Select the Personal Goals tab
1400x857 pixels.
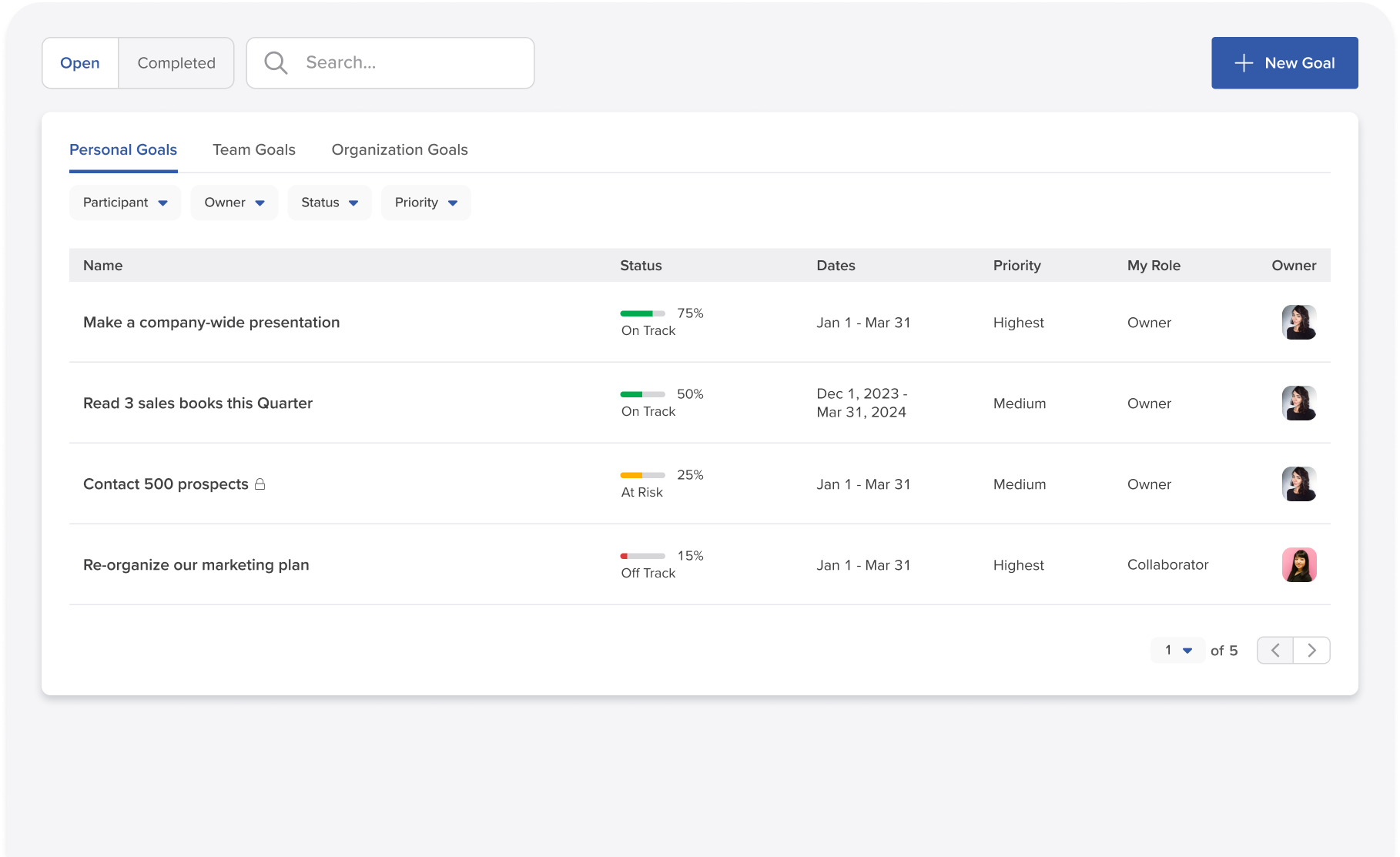[123, 149]
